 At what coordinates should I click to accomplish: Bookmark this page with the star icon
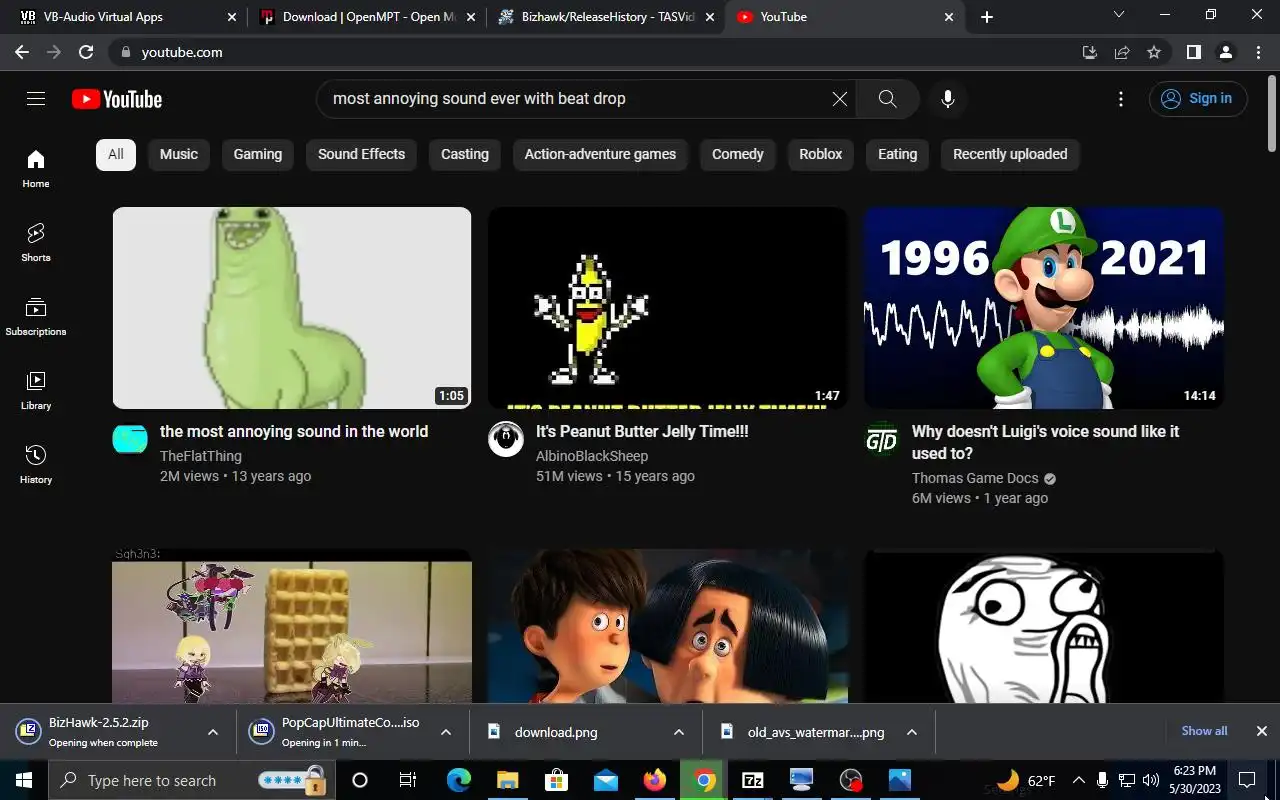point(1154,52)
